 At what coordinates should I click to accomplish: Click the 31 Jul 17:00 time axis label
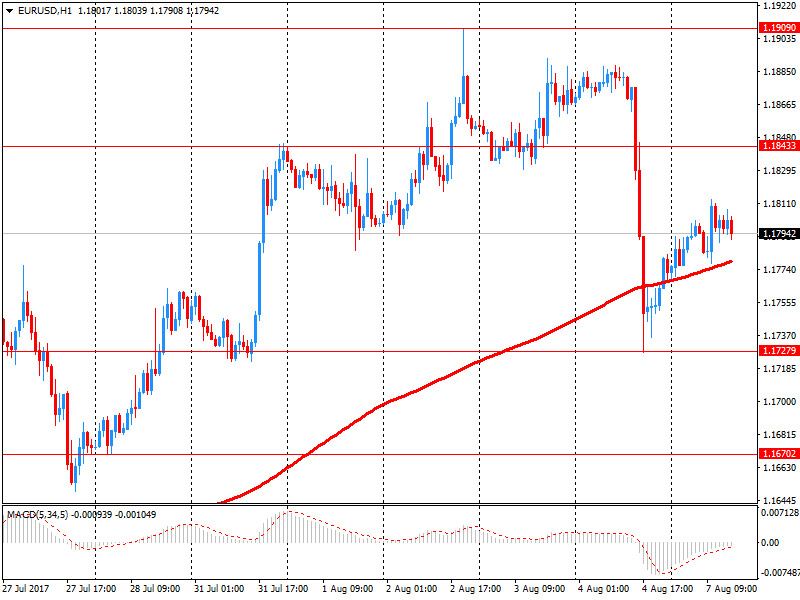pos(283,589)
